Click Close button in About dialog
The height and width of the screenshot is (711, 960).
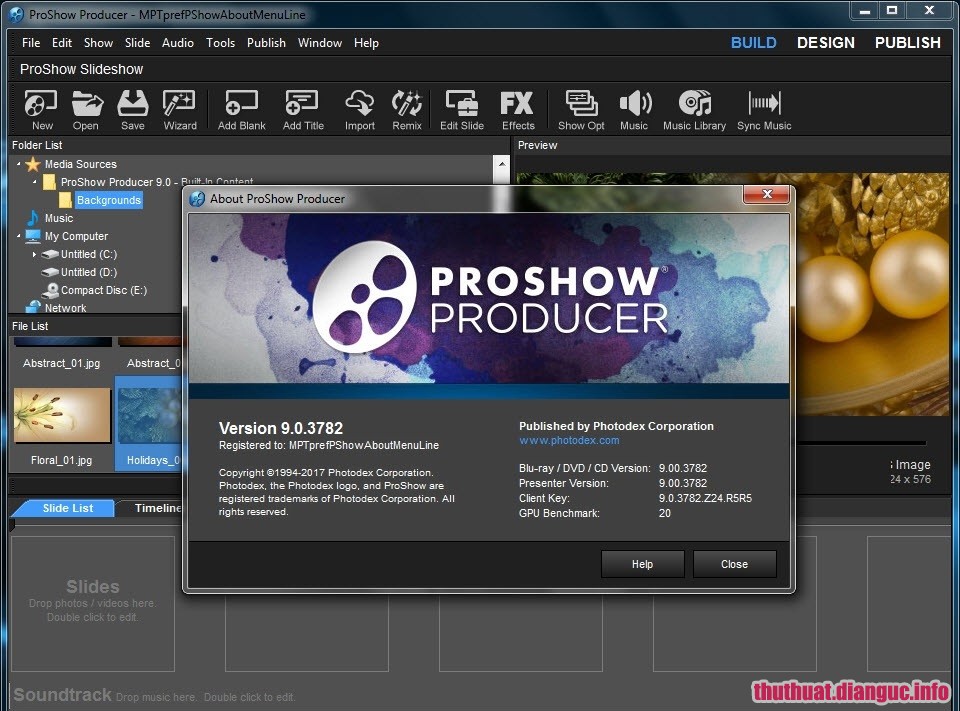tap(734, 564)
